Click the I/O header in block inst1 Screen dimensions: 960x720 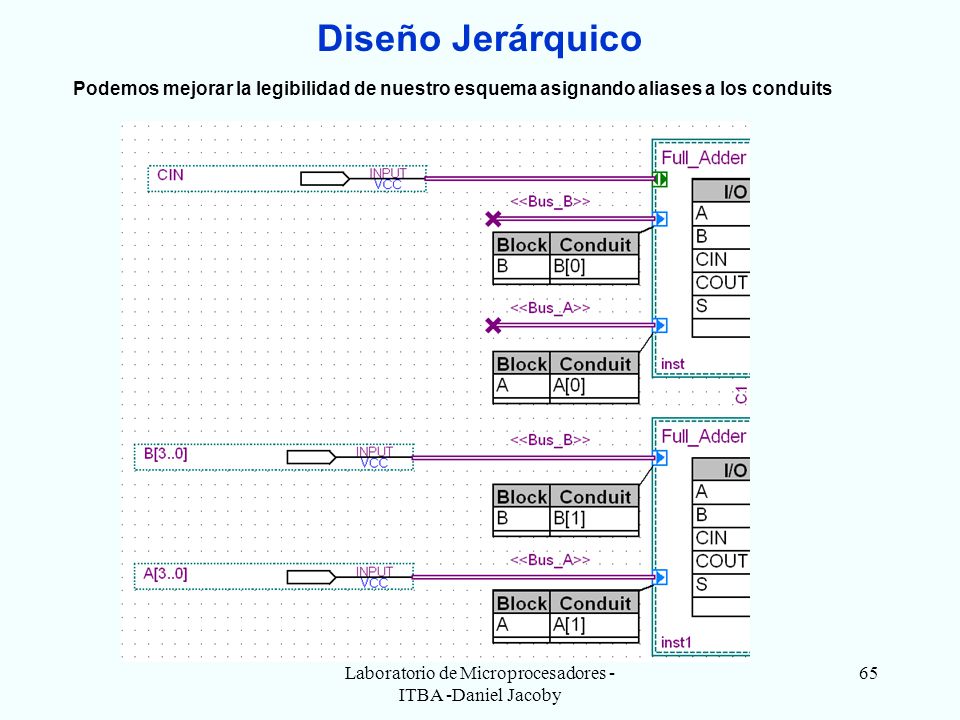click(x=721, y=470)
